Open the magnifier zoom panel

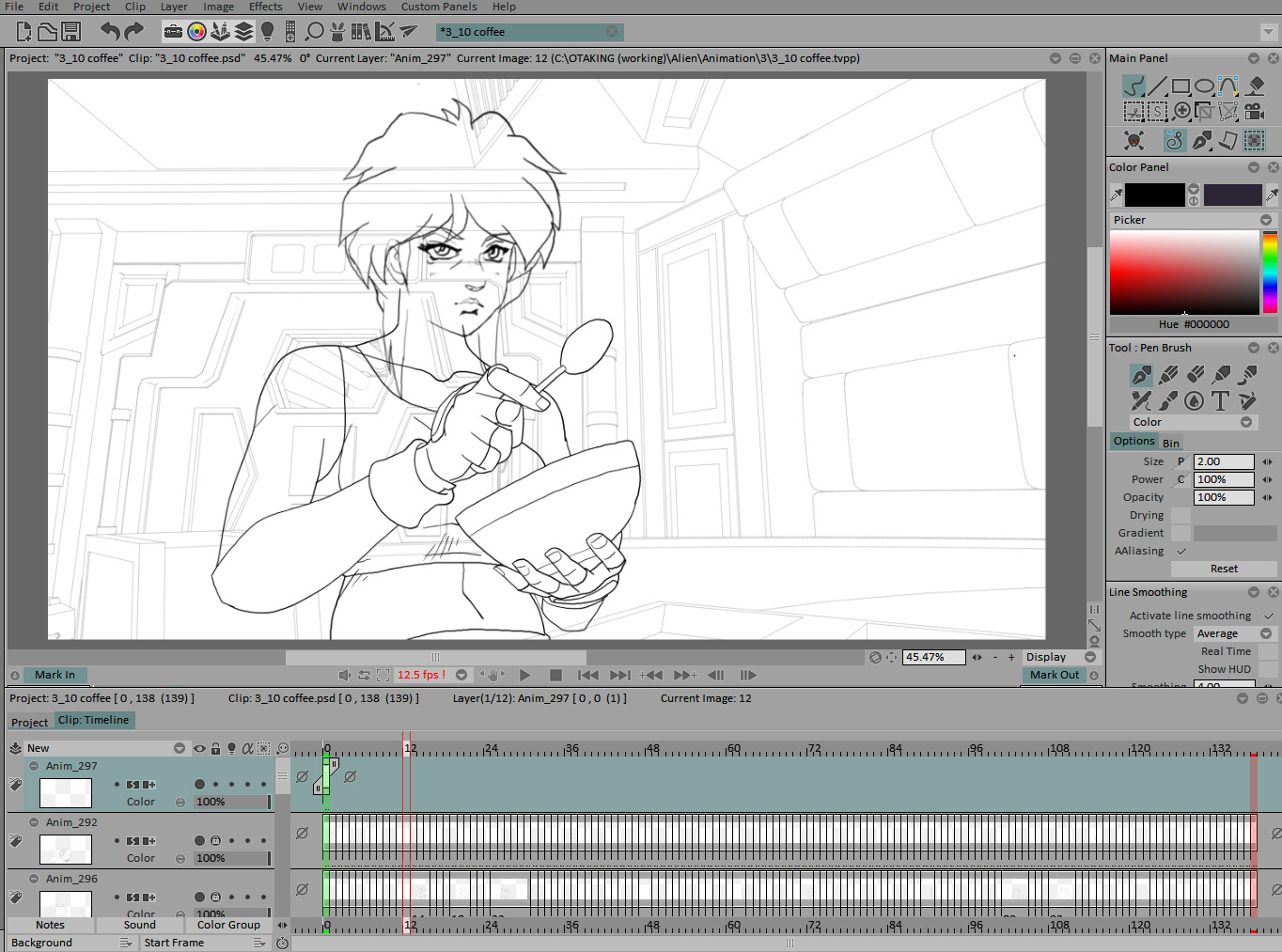pos(315,32)
